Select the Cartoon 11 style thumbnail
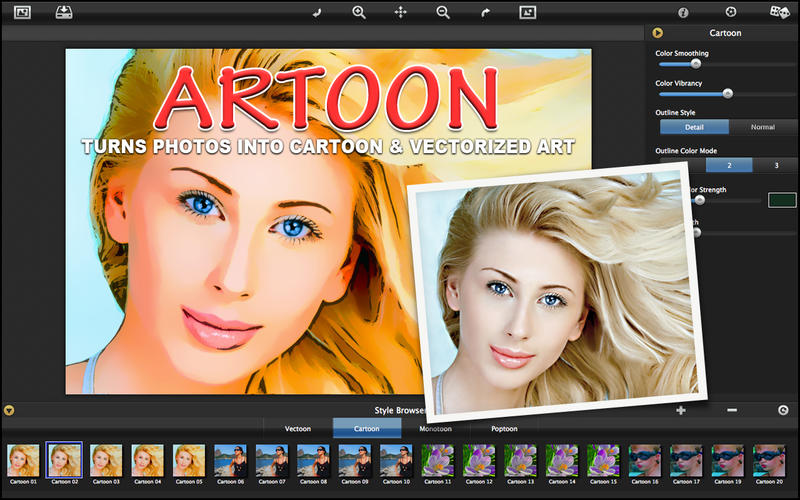 coord(438,461)
